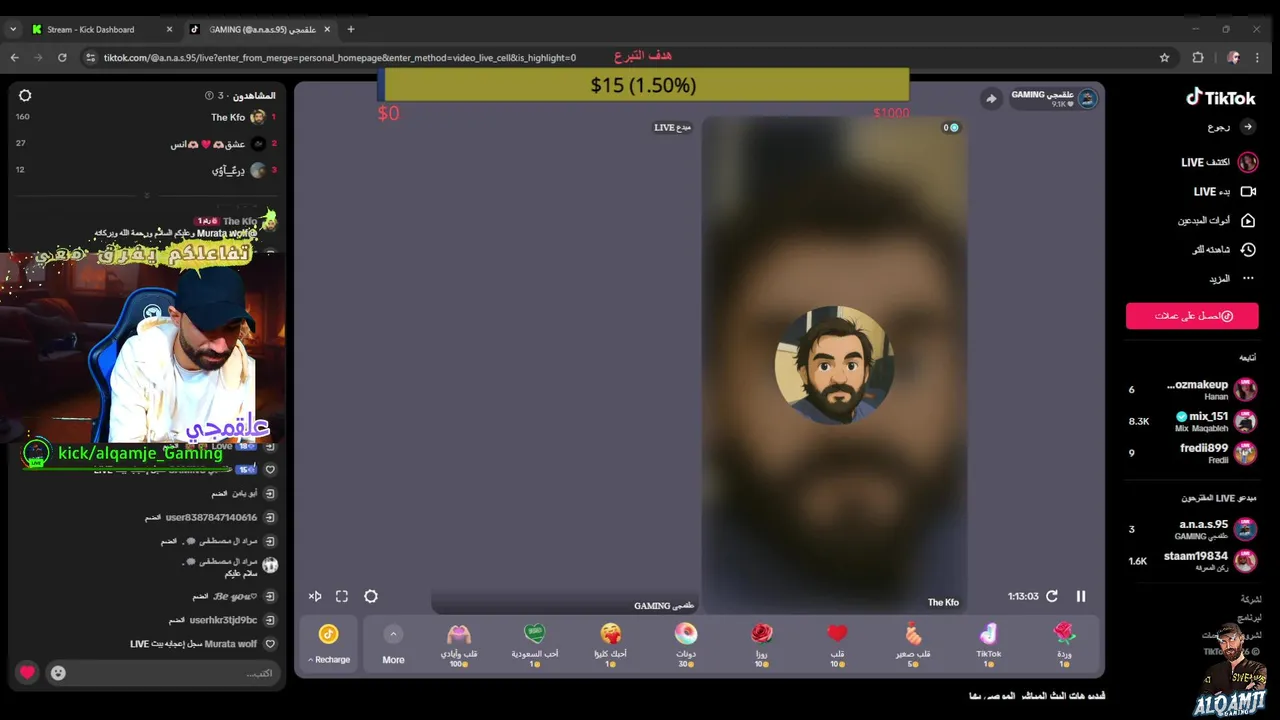Click chat panel settings gear icon
This screenshot has width=1280, height=720.
coord(26,96)
